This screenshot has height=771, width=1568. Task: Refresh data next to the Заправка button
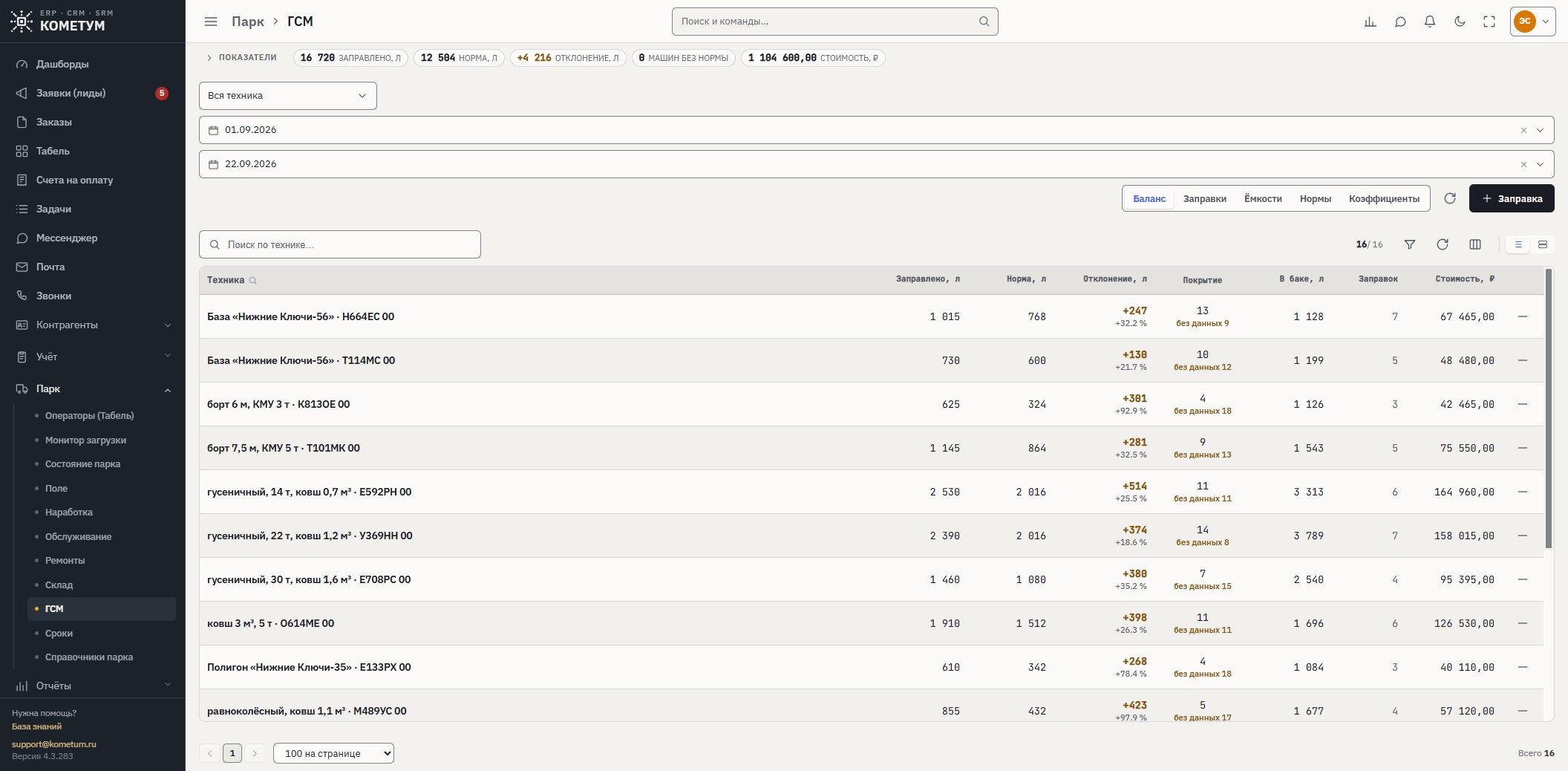click(1450, 198)
